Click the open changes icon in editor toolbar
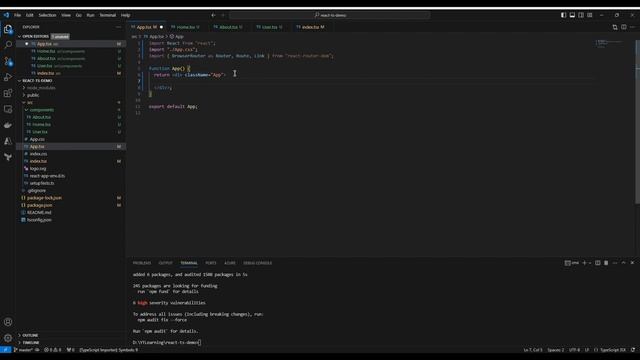The image size is (640, 360). [x=615, y=27]
